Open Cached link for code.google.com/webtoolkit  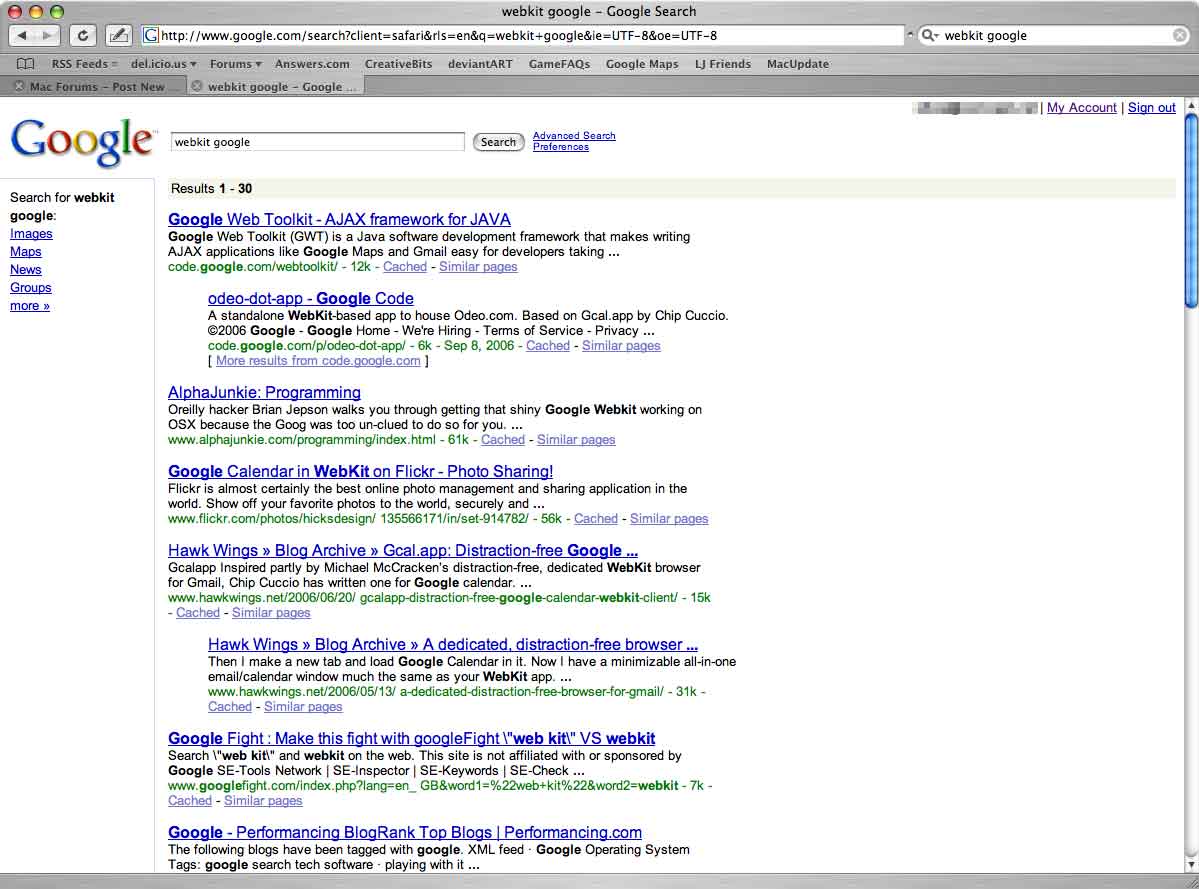click(405, 267)
